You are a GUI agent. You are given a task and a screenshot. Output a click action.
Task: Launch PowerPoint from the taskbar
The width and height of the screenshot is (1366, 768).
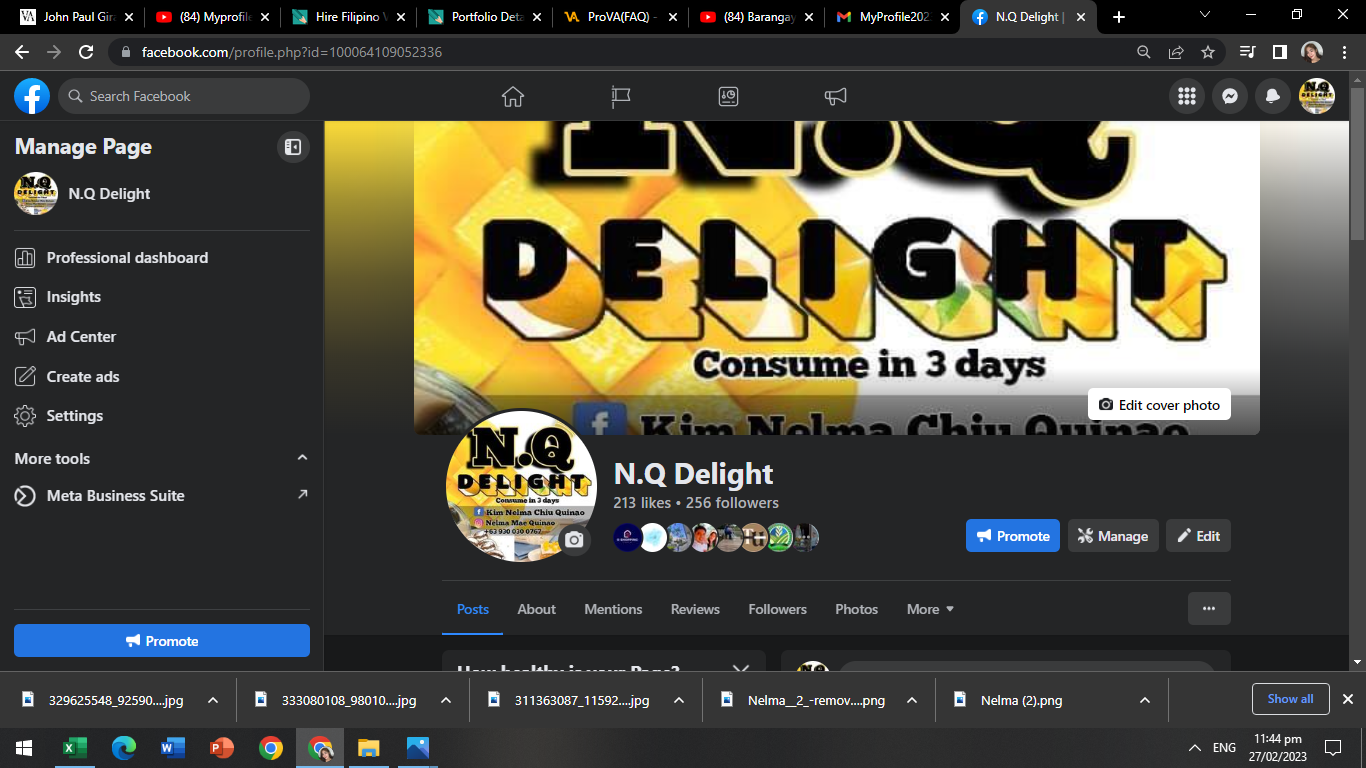coord(221,748)
